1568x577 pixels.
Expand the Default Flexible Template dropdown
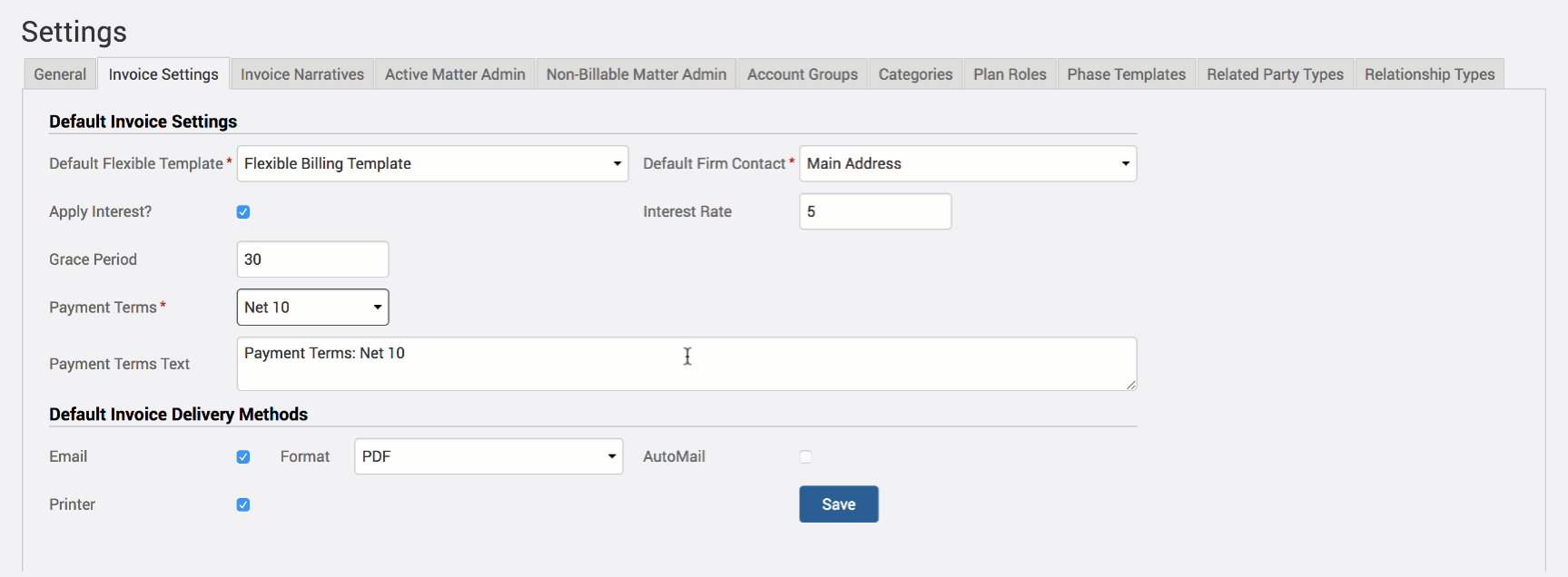pos(432,164)
